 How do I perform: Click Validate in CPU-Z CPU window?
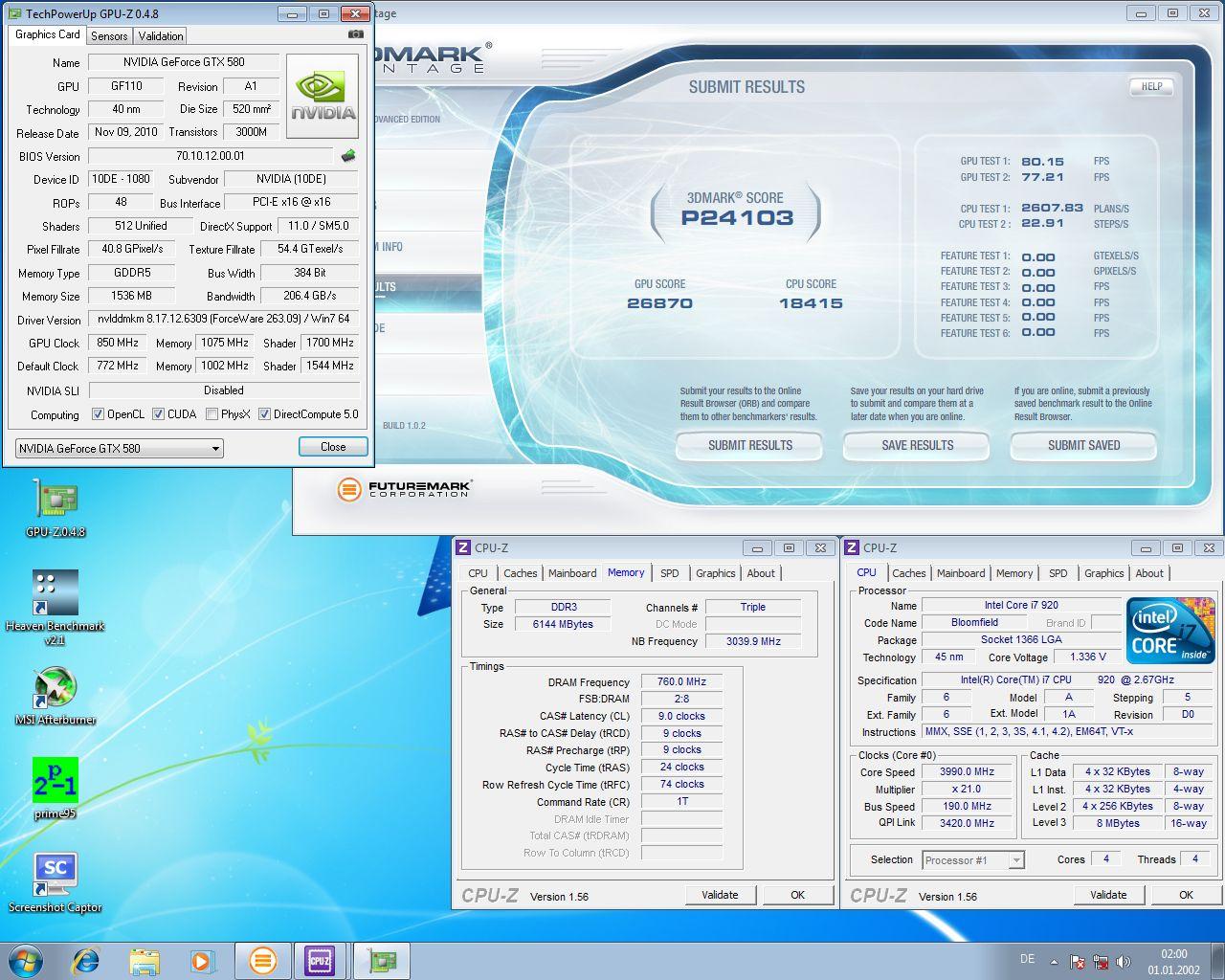tap(1108, 895)
